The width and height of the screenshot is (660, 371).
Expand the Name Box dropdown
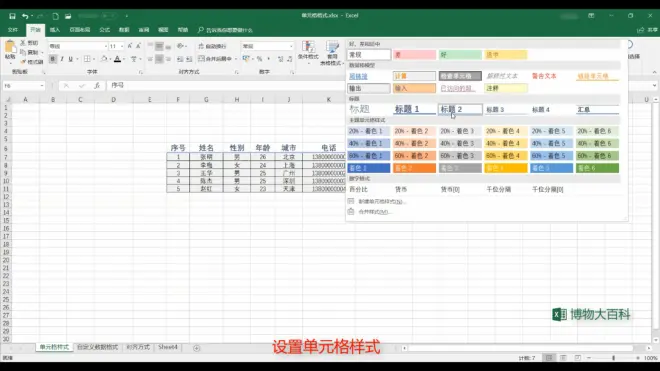pyautogui.click(x=42, y=86)
